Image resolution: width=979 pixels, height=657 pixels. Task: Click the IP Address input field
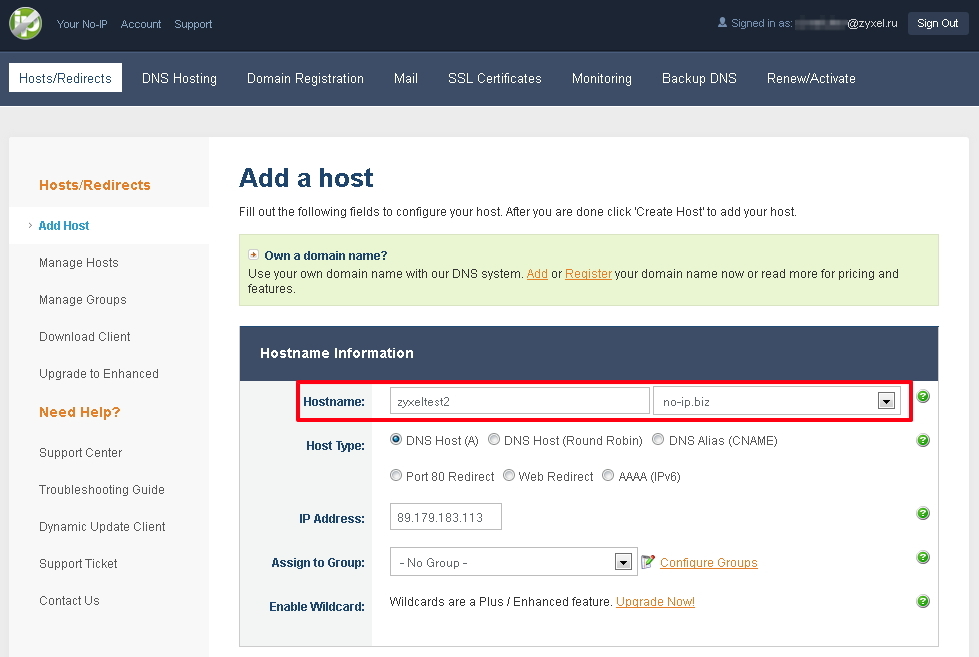click(445, 517)
